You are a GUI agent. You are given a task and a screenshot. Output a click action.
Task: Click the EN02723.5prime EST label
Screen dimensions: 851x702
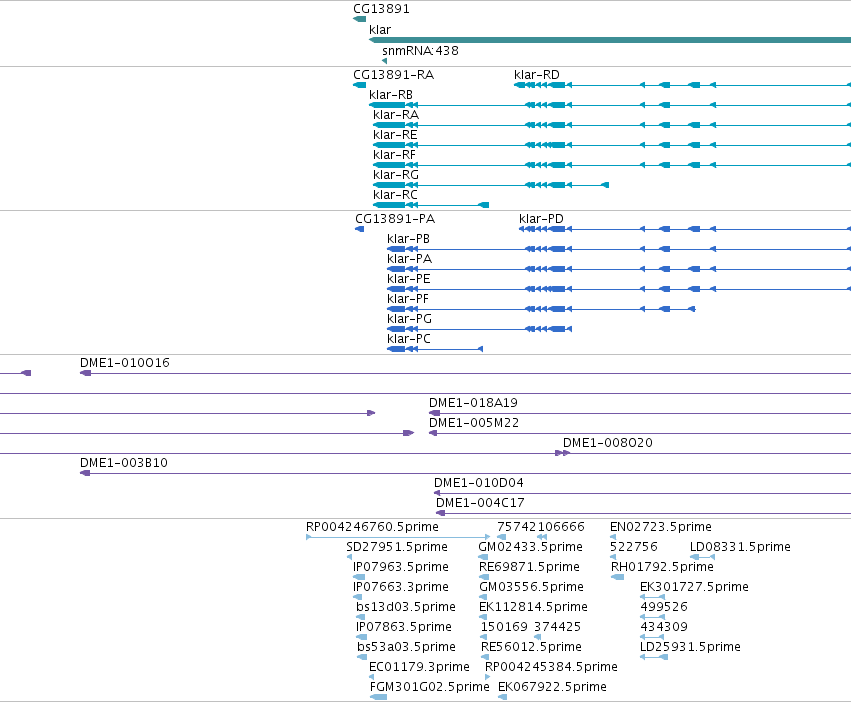[x=661, y=527]
